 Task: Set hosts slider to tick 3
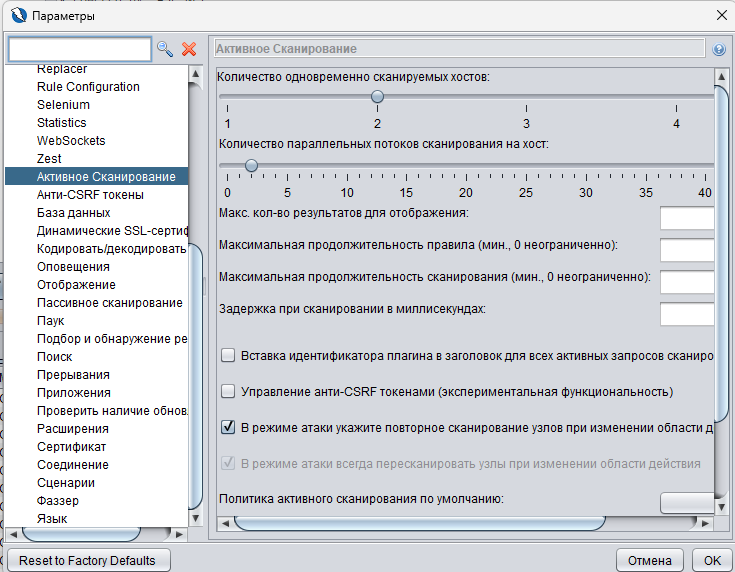526,97
